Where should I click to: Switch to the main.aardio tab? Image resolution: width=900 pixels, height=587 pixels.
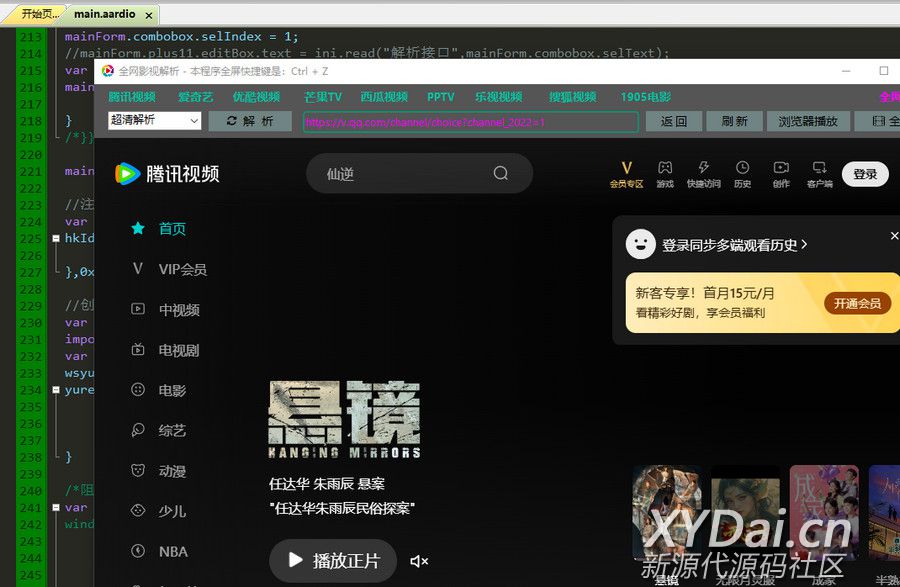point(105,15)
